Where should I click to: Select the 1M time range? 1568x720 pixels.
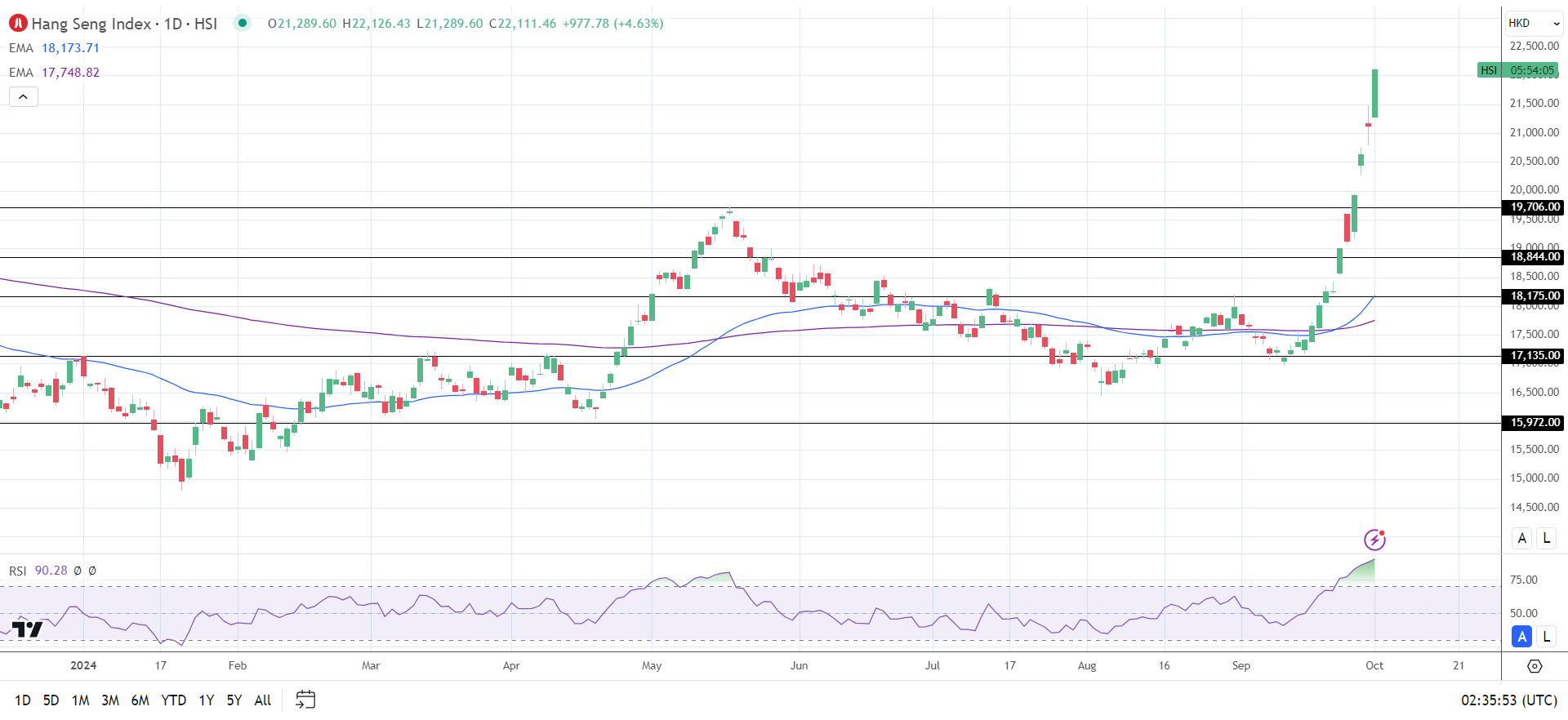click(80, 700)
